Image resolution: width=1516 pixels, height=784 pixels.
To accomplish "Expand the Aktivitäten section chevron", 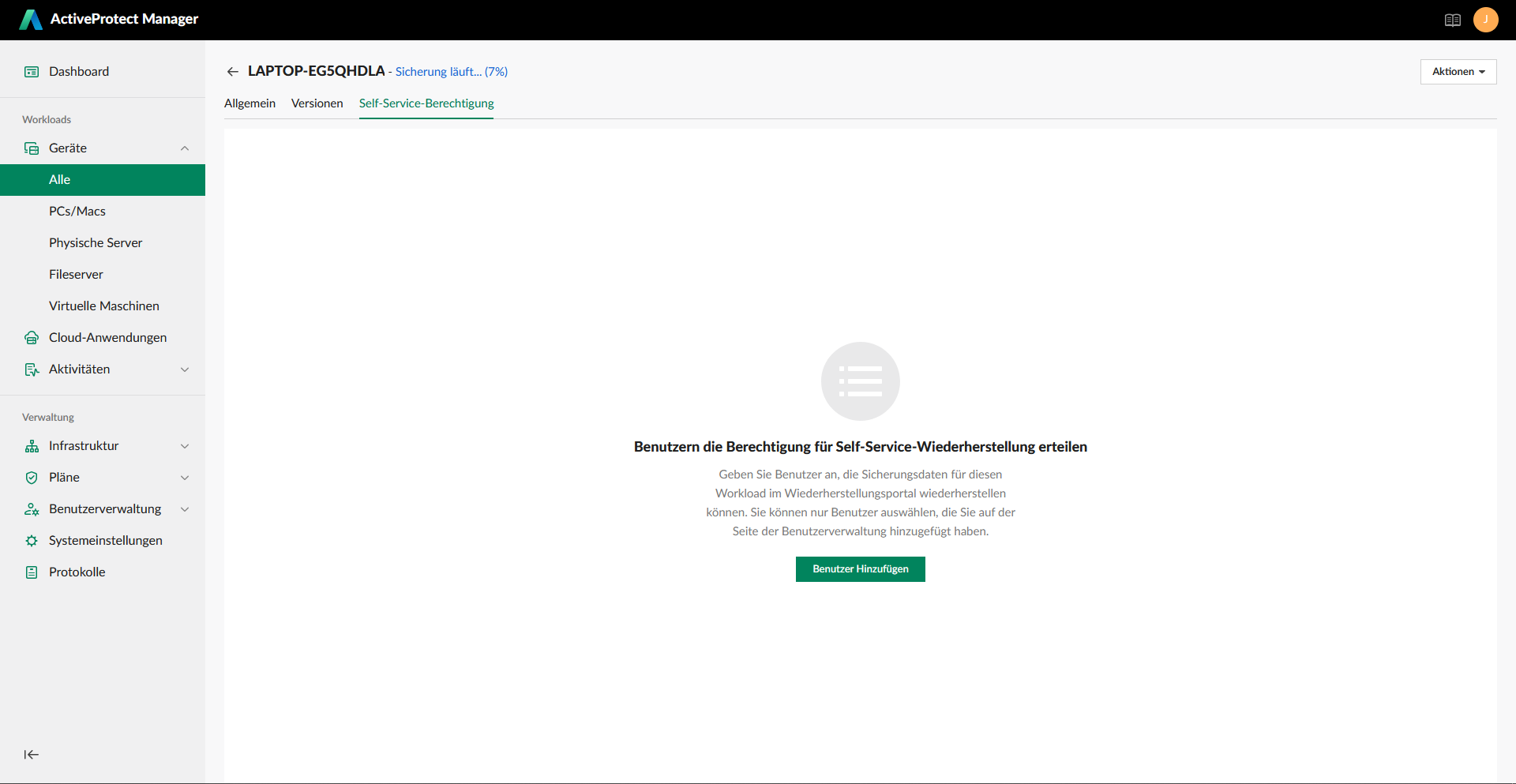I will (x=185, y=369).
